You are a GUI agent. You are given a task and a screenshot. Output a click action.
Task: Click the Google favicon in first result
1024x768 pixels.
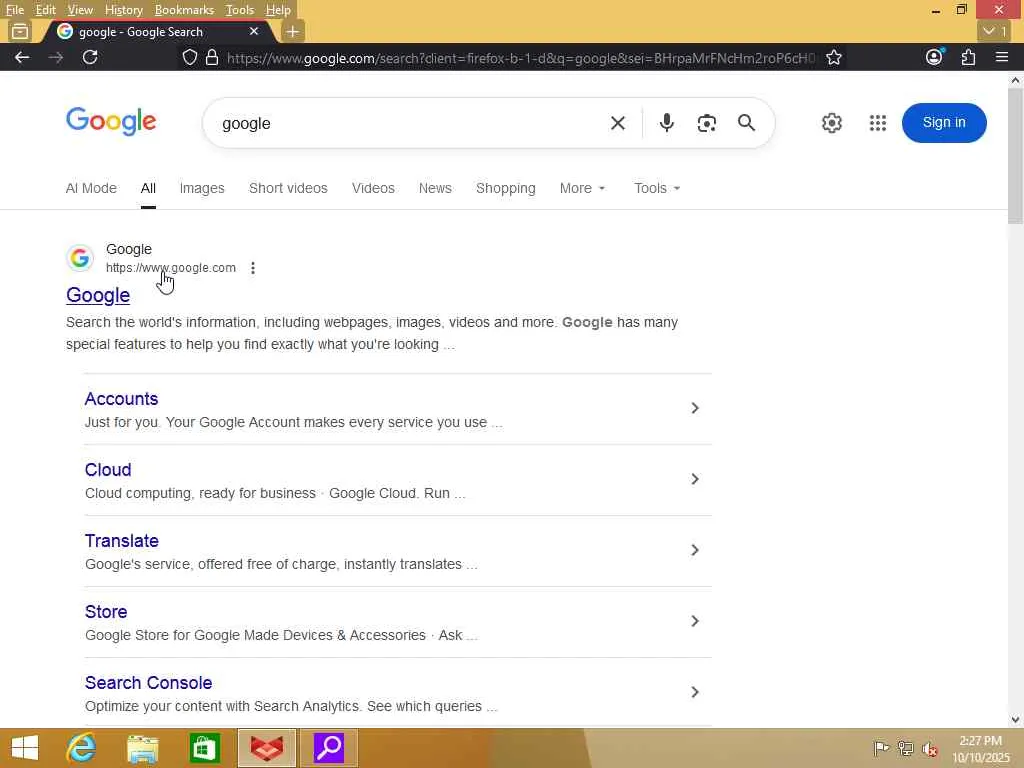80,258
